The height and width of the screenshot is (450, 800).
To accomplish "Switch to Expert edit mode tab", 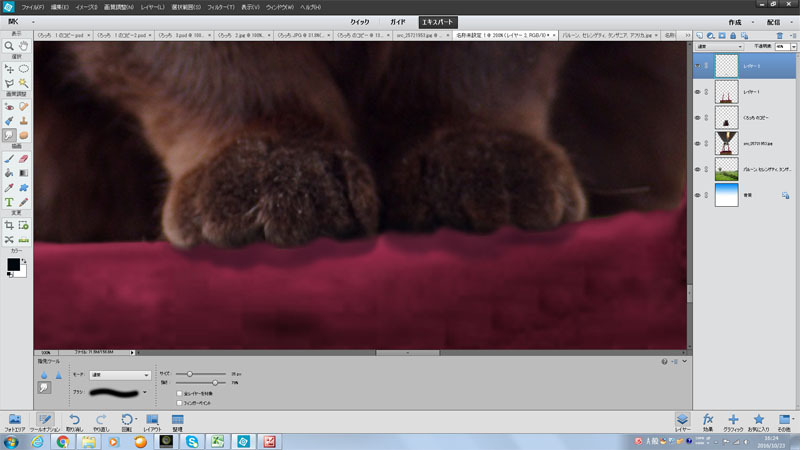I will pyautogui.click(x=438, y=22).
